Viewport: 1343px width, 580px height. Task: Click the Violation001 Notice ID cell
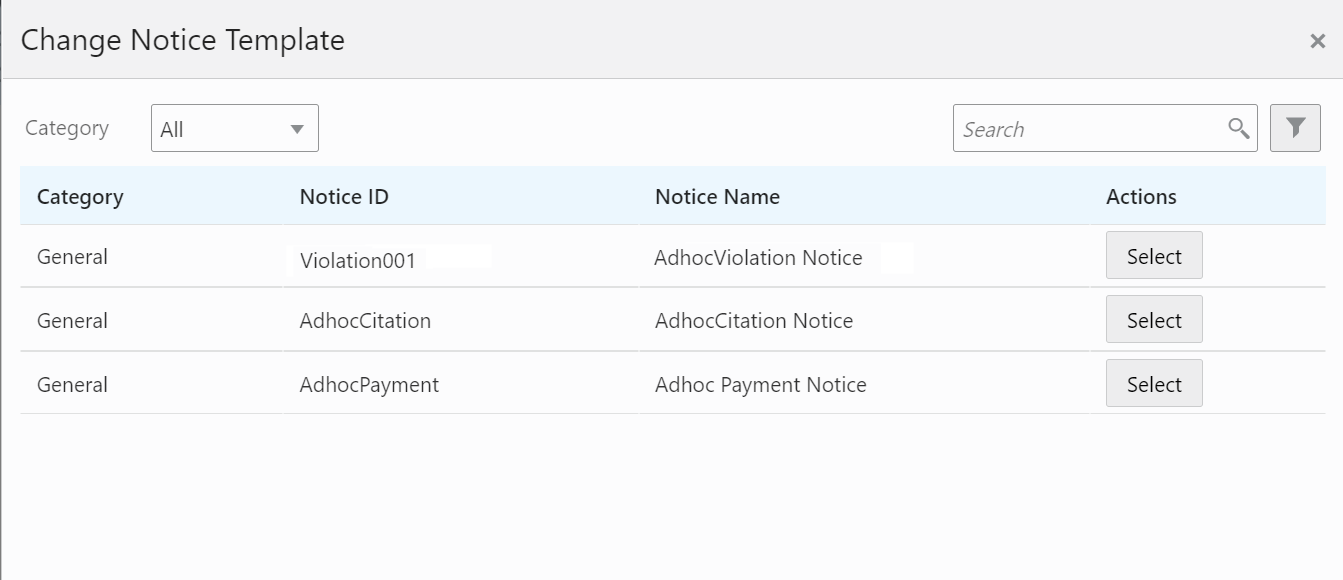pos(357,261)
